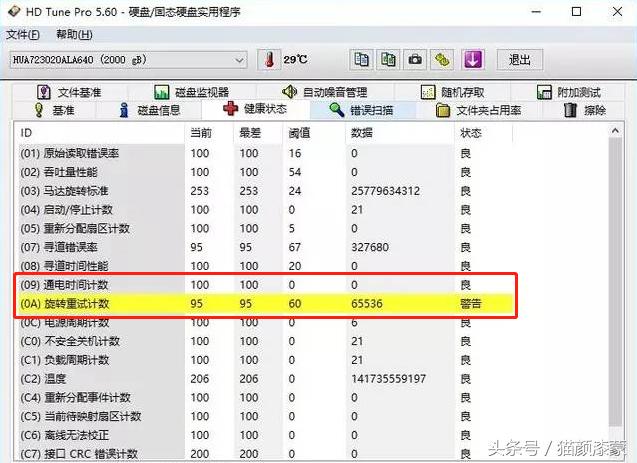Click data value 141735559197
Image resolution: width=637 pixels, height=463 pixels.
coord(388,379)
